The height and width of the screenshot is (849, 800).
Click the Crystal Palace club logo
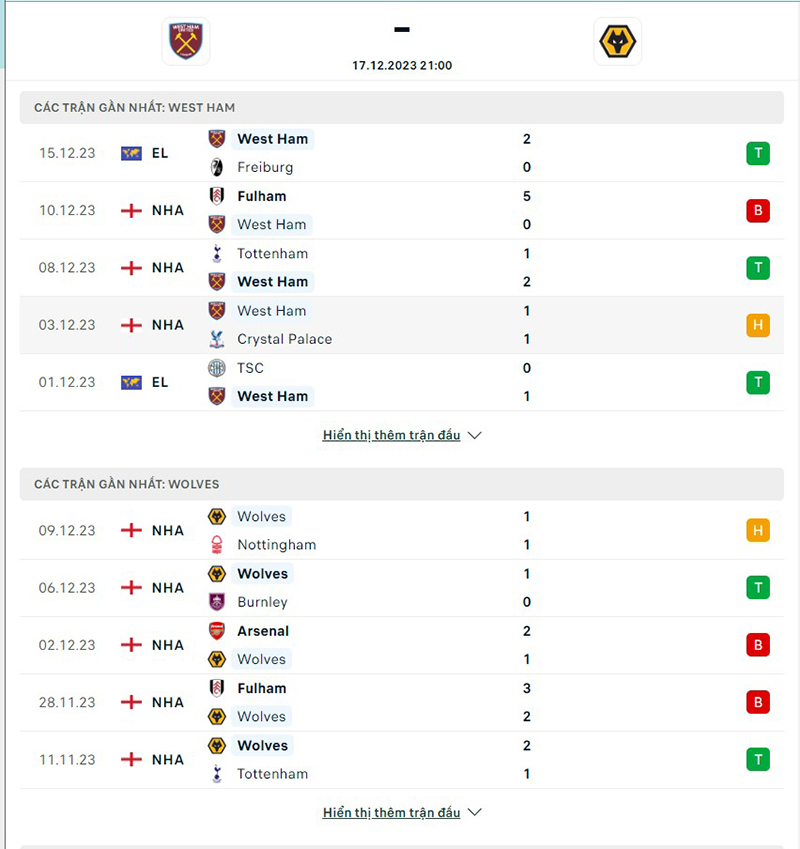tap(216, 339)
